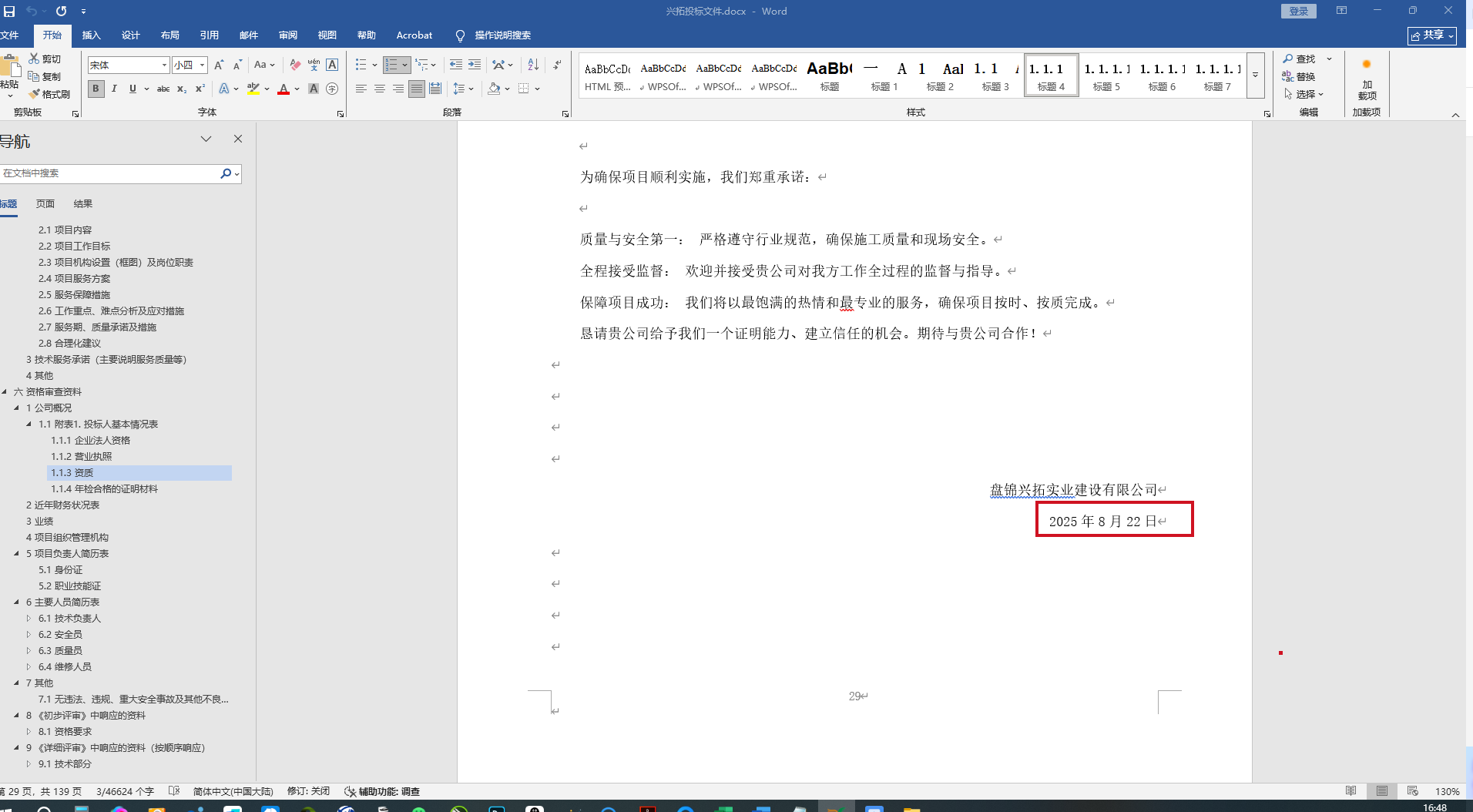Image resolution: width=1473 pixels, height=812 pixels.
Task: Open the line spacing dropdown
Action: tap(463, 89)
